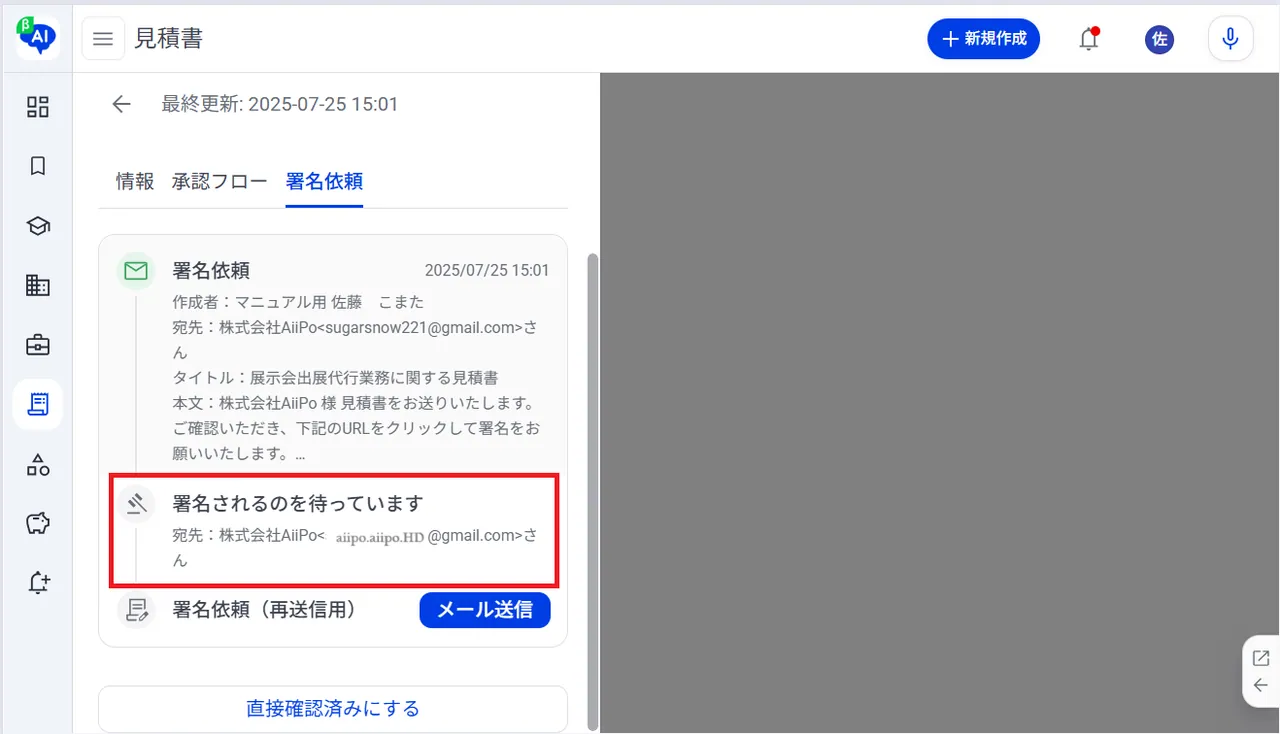Click 署名されるのを待っています heading
The height and width of the screenshot is (734, 1280).
pos(298,503)
